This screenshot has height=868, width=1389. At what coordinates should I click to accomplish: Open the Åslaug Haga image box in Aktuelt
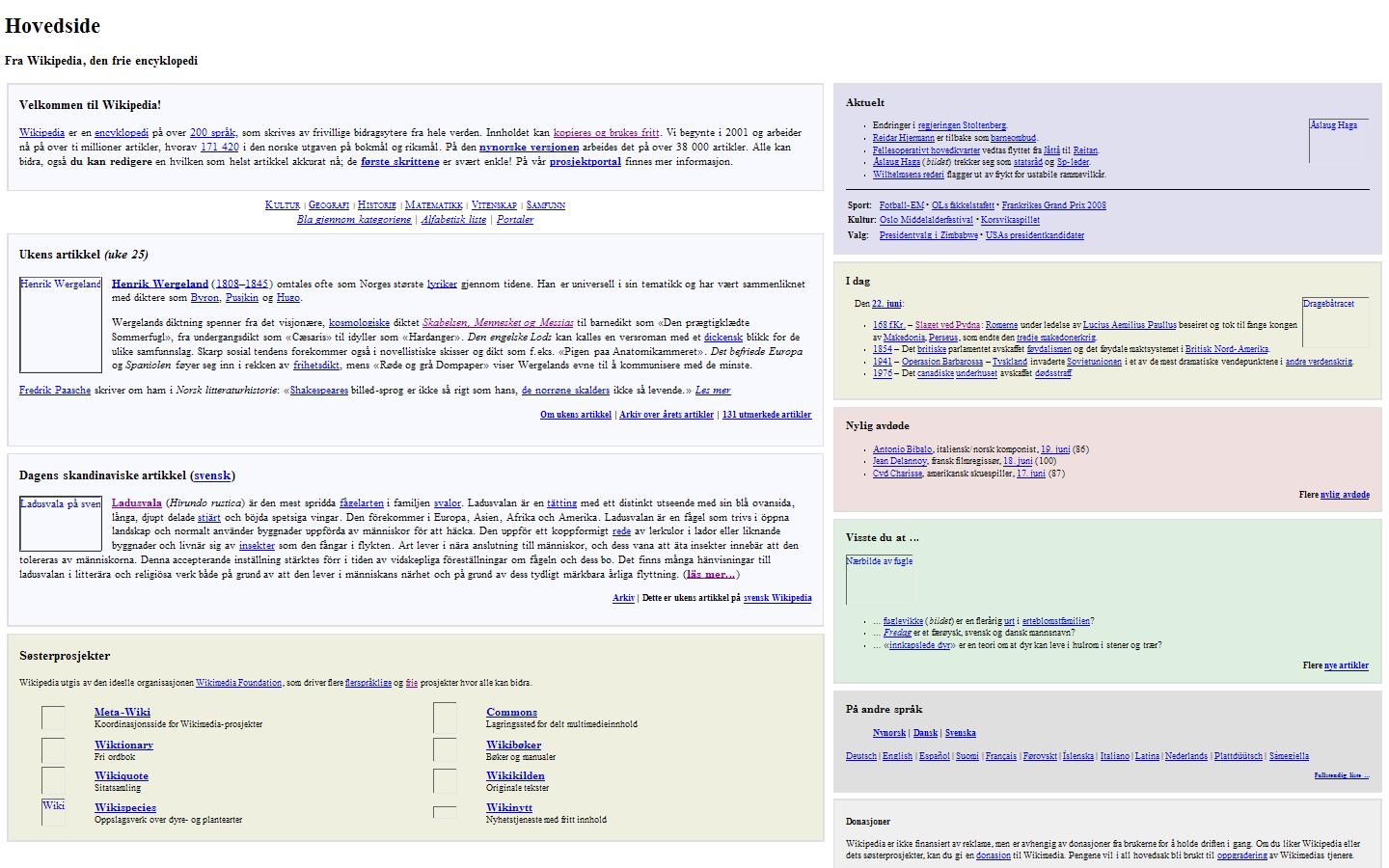(1339, 141)
